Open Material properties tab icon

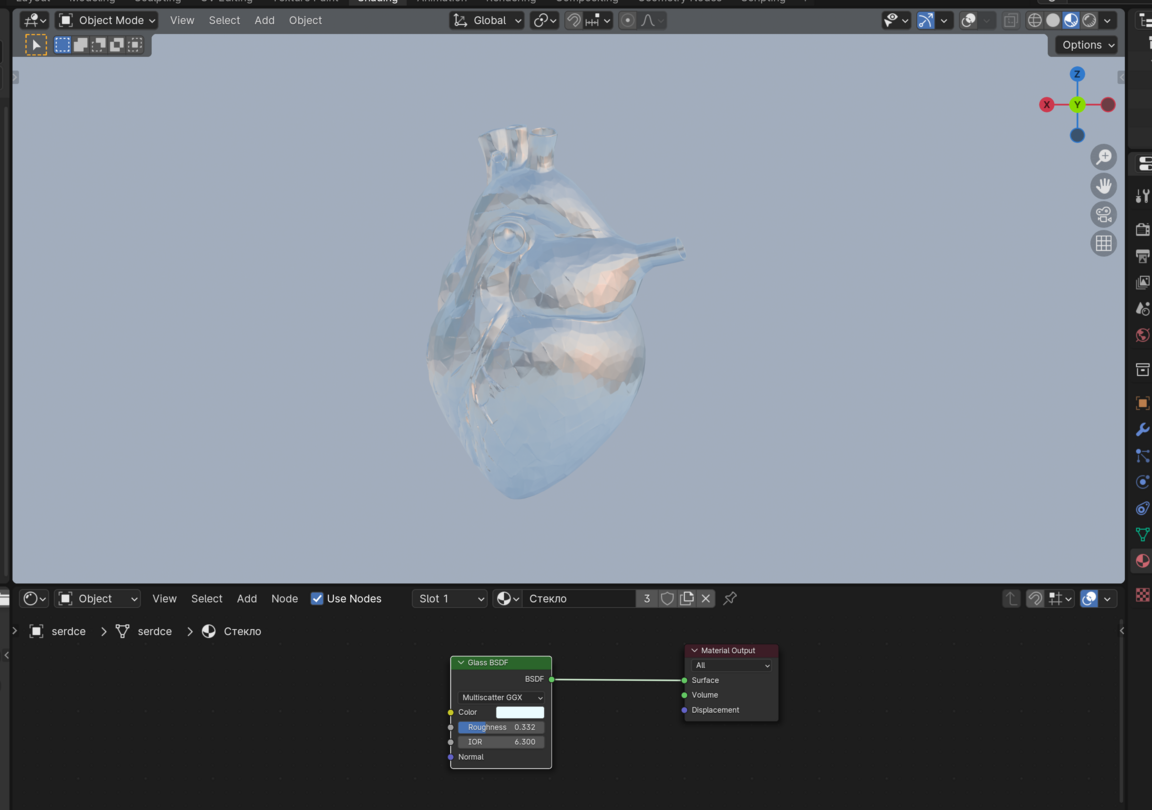pos(1142,561)
